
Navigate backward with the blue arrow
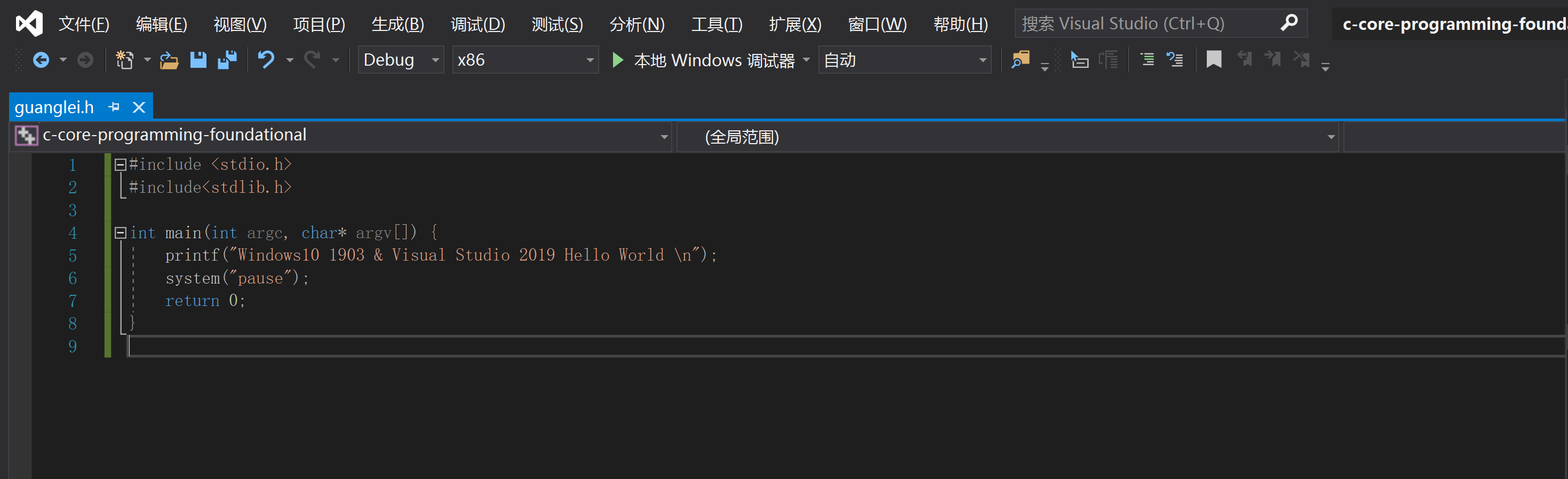[41, 60]
